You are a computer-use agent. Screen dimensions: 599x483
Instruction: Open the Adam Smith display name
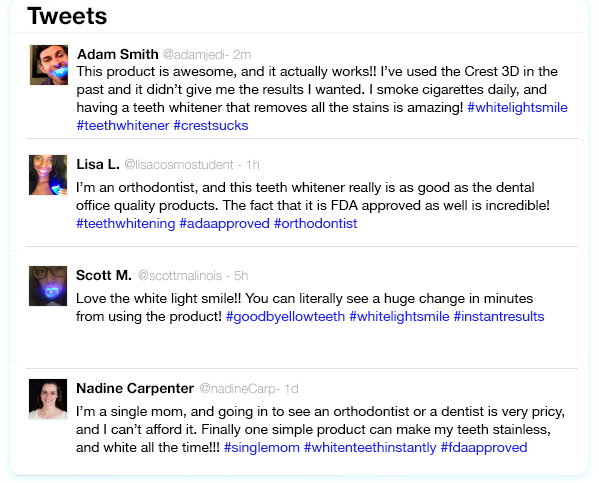click(118, 54)
